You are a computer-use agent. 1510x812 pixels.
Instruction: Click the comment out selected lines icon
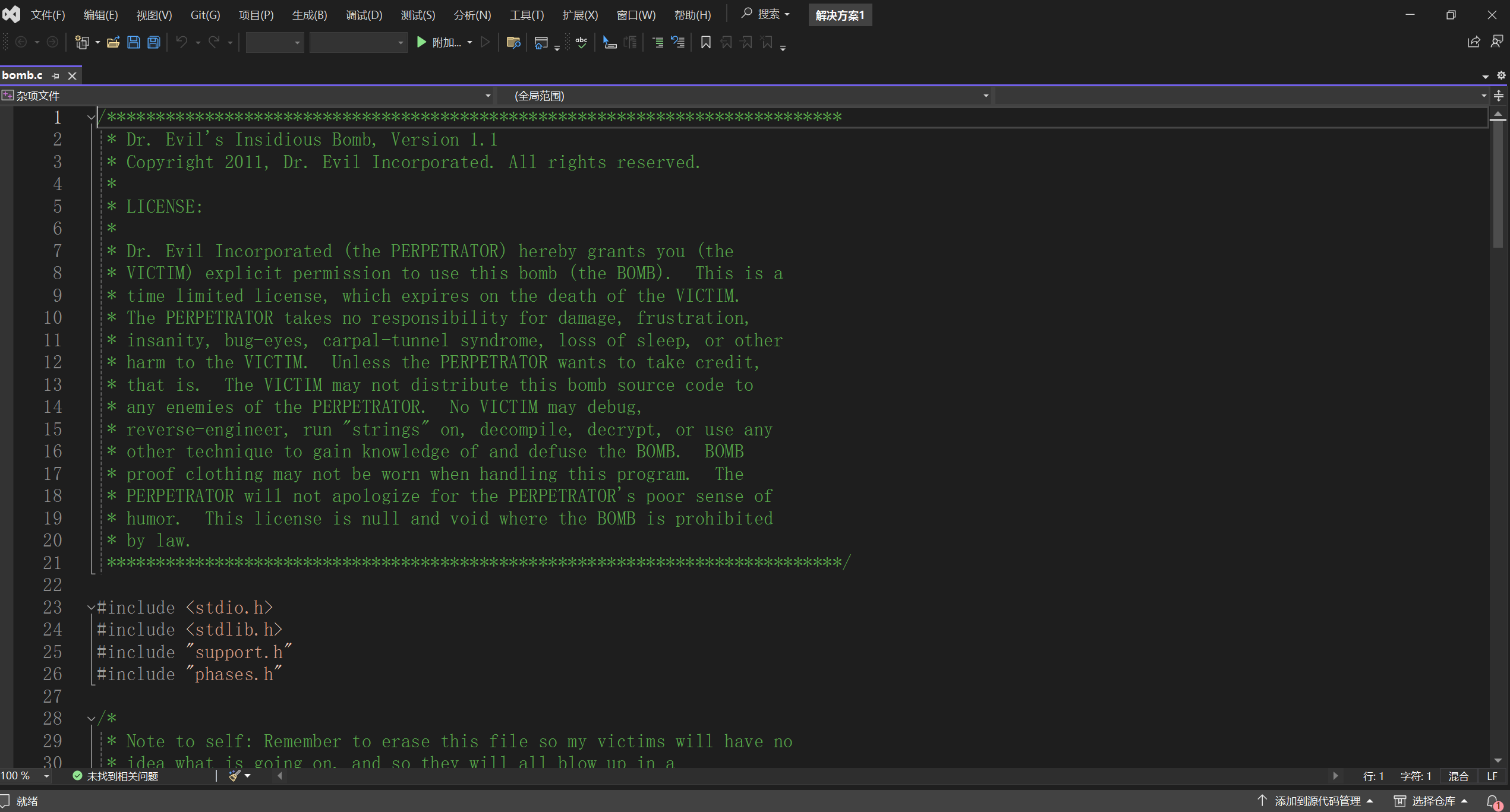click(x=658, y=42)
